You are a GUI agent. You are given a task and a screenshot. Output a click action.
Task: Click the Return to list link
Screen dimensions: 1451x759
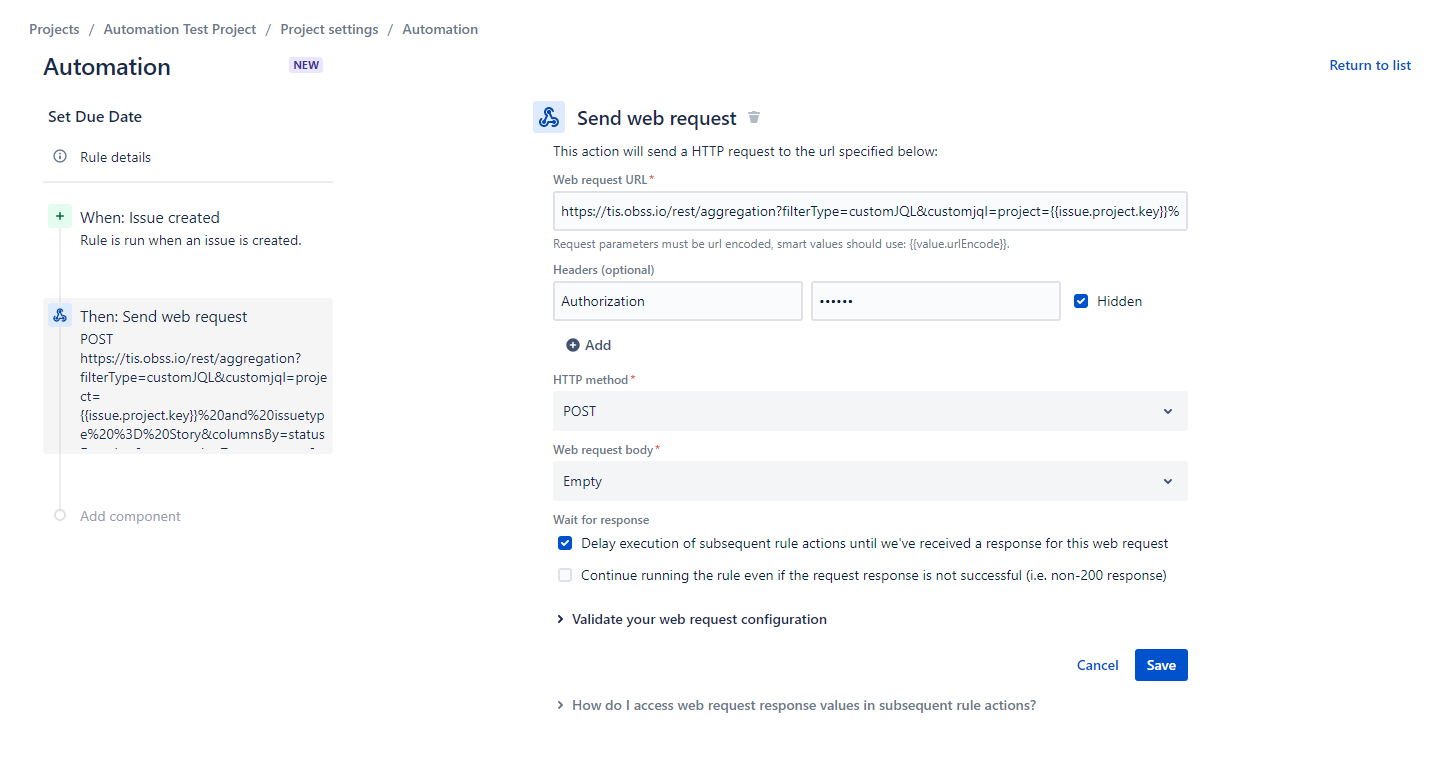(x=1370, y=65)
